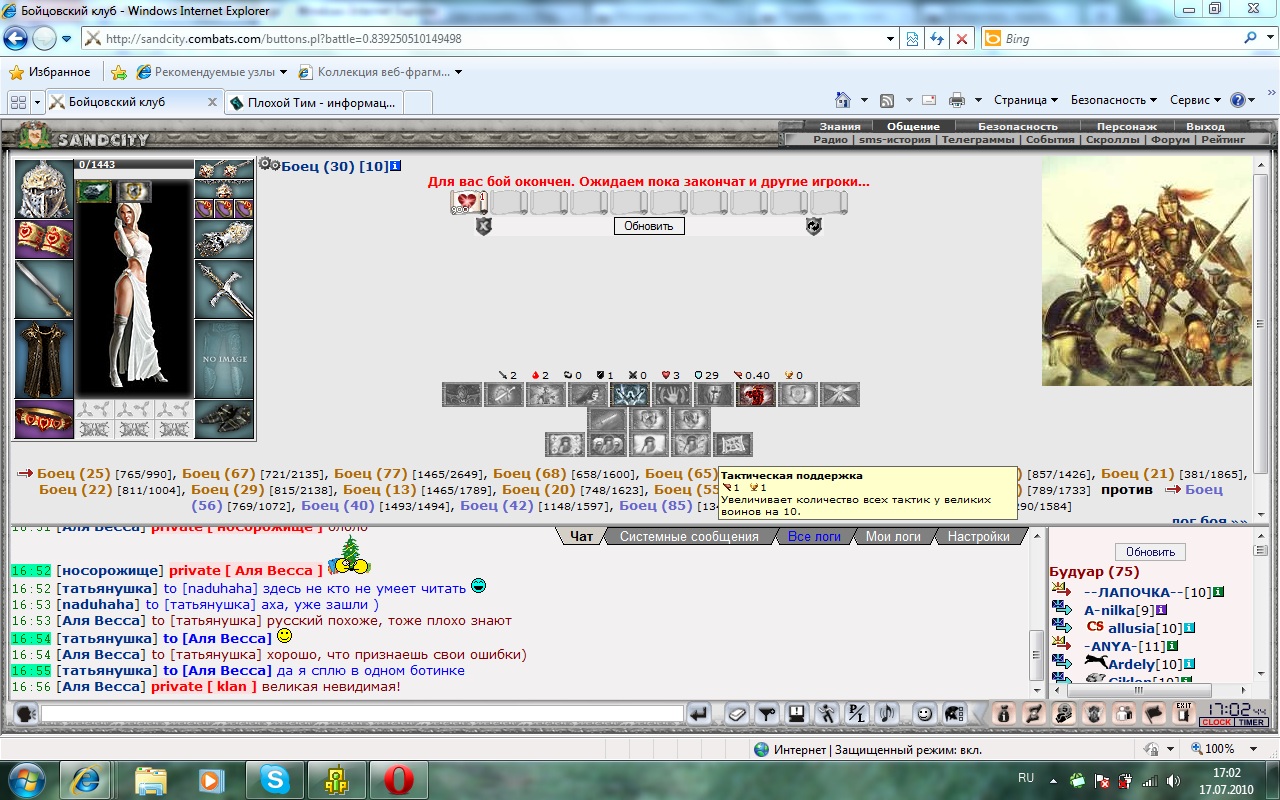Select the knight helmet combat skill
The height and width of the screenshot is (800, 1280).
point(714,395)
